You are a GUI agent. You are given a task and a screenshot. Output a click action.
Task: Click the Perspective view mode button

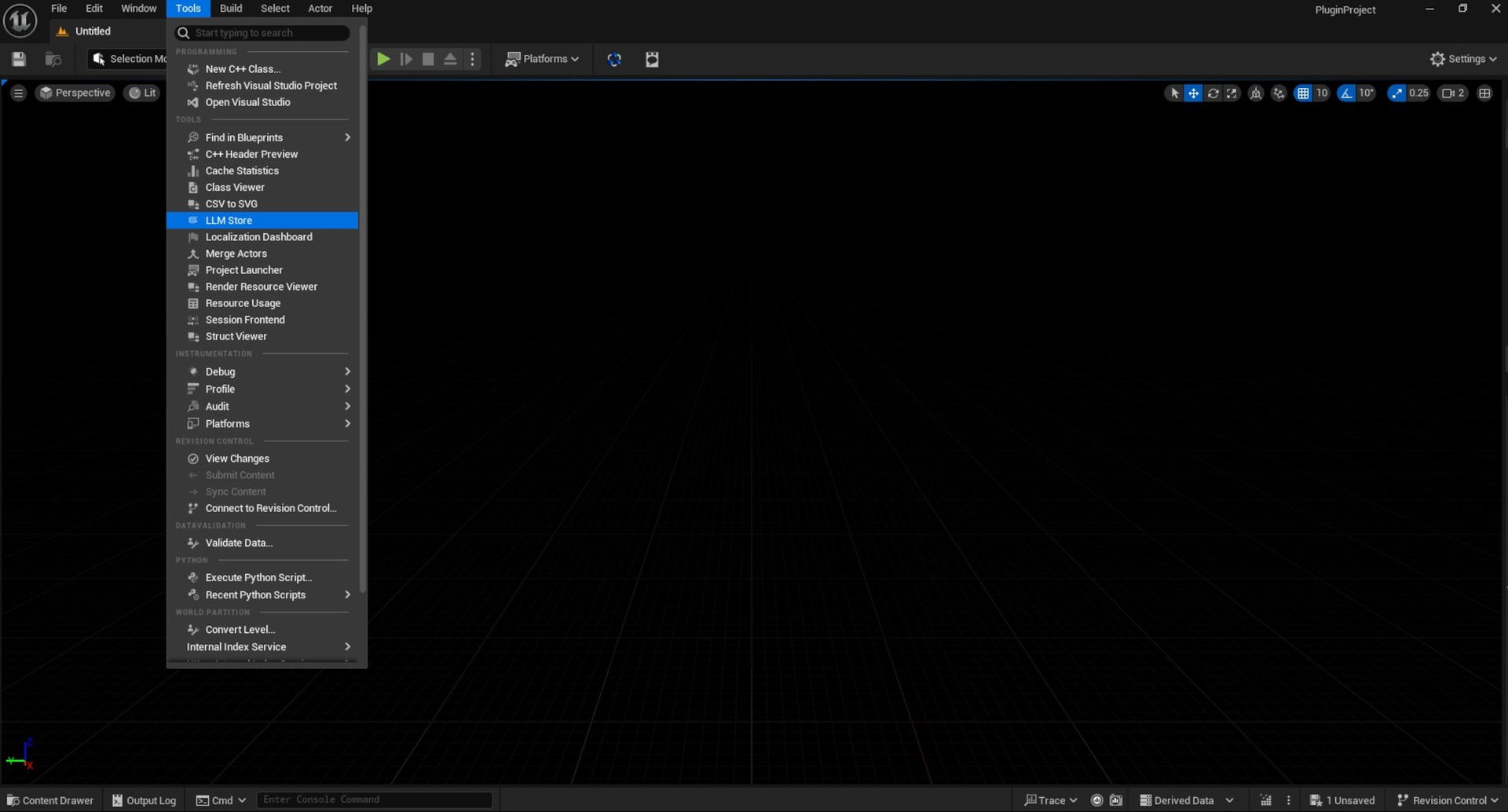(x=75, y=93)
